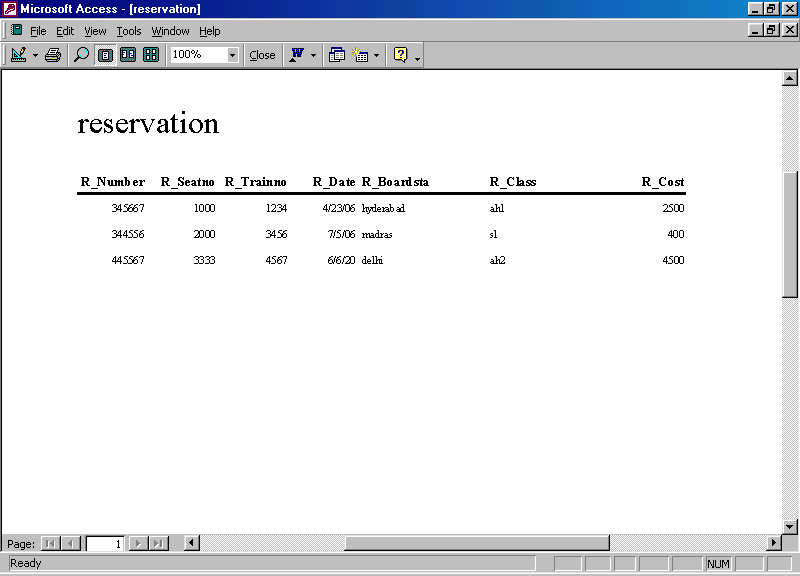
Task: Click the vertical scrollbar thumb
Action: click(789, 235)
